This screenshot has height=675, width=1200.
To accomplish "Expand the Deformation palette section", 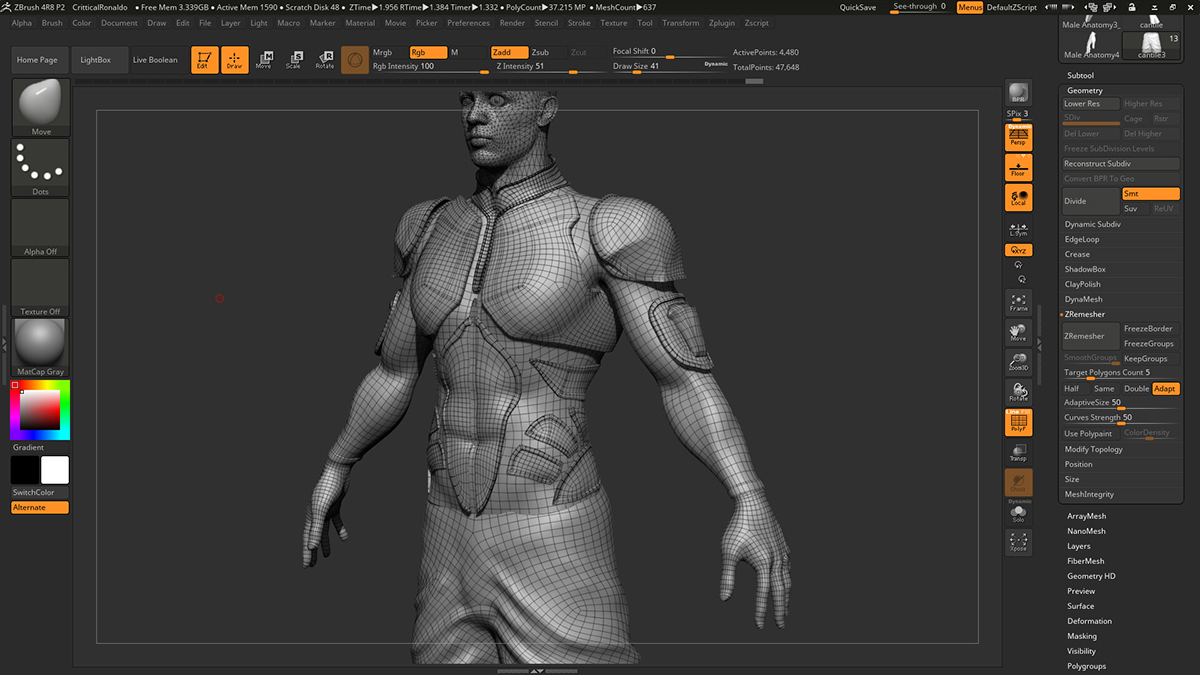I will click(1089, 621).
